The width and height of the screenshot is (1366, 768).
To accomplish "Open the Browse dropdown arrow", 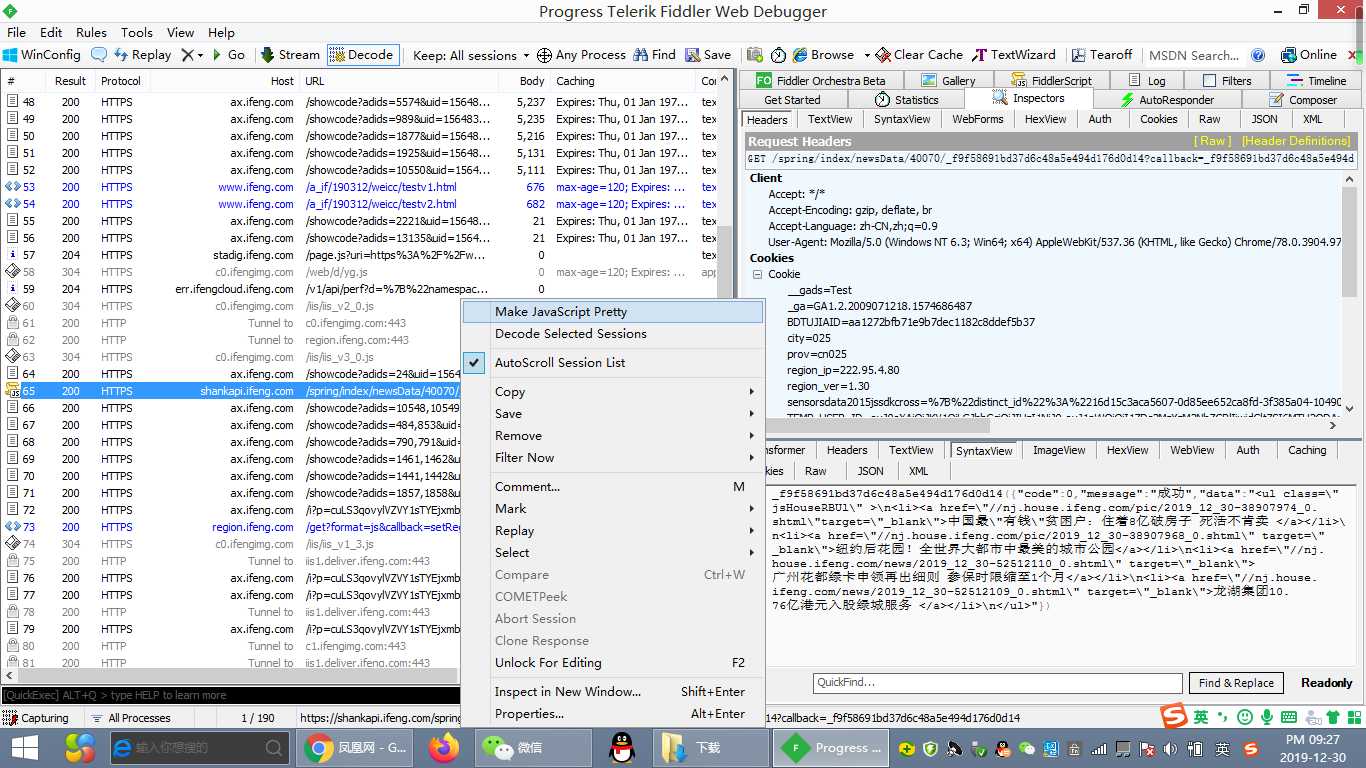I will tap(865, 55).
